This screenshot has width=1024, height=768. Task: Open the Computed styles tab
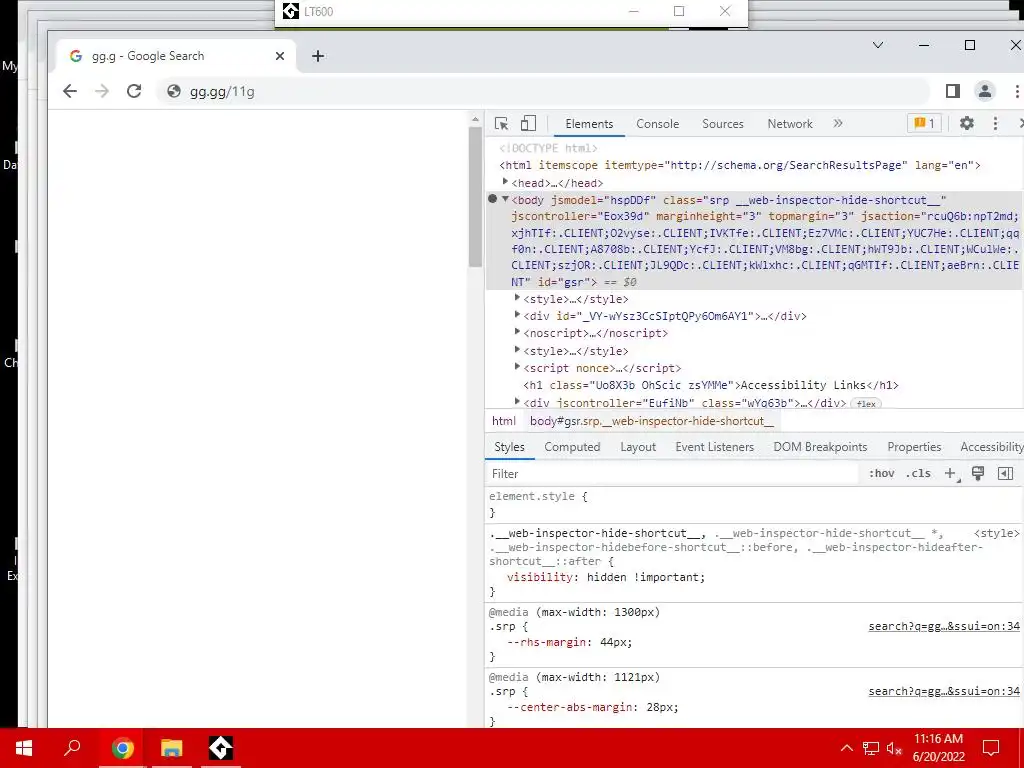click(572, 447)
